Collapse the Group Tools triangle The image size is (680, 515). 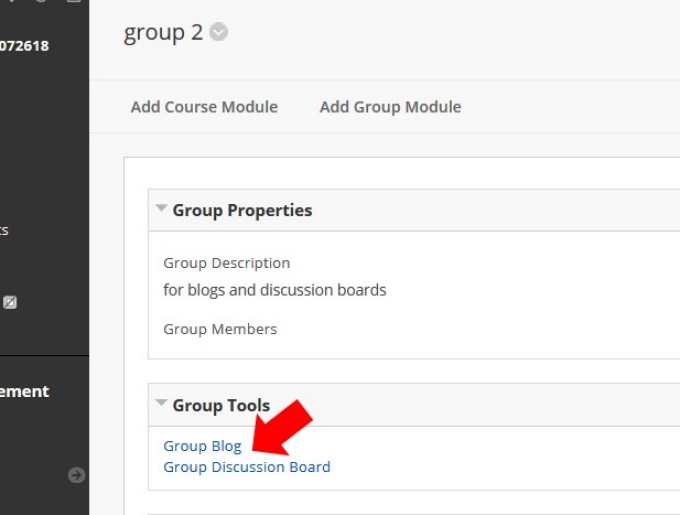pyautogui.click(x=161, y=404)
